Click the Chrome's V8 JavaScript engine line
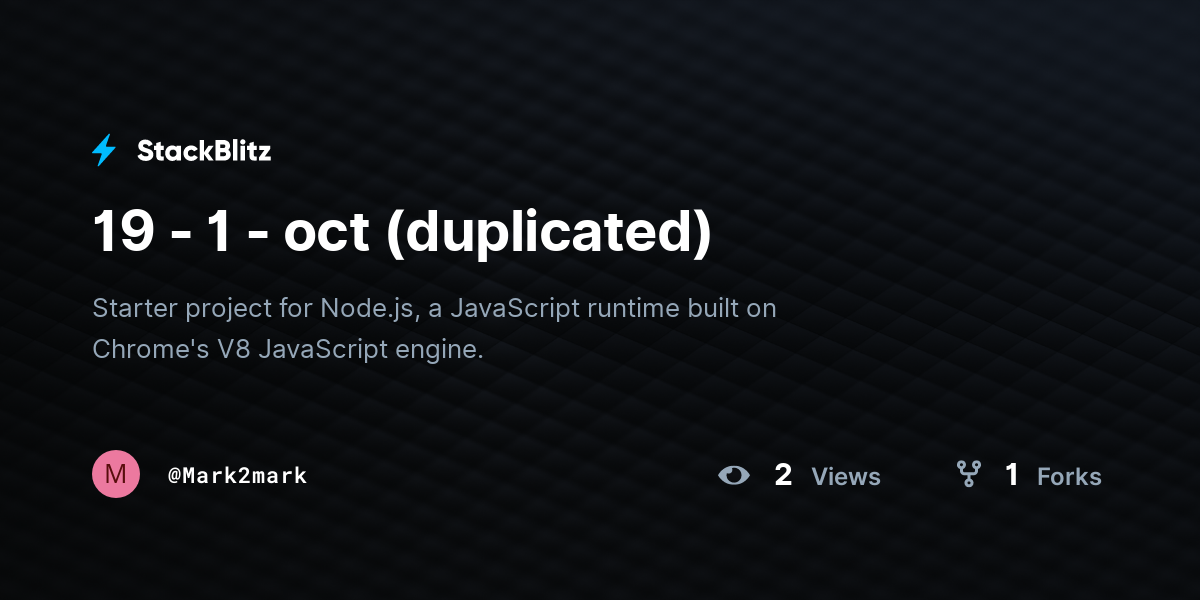Viewport: 1200px width, 600px height. point(288,350)
